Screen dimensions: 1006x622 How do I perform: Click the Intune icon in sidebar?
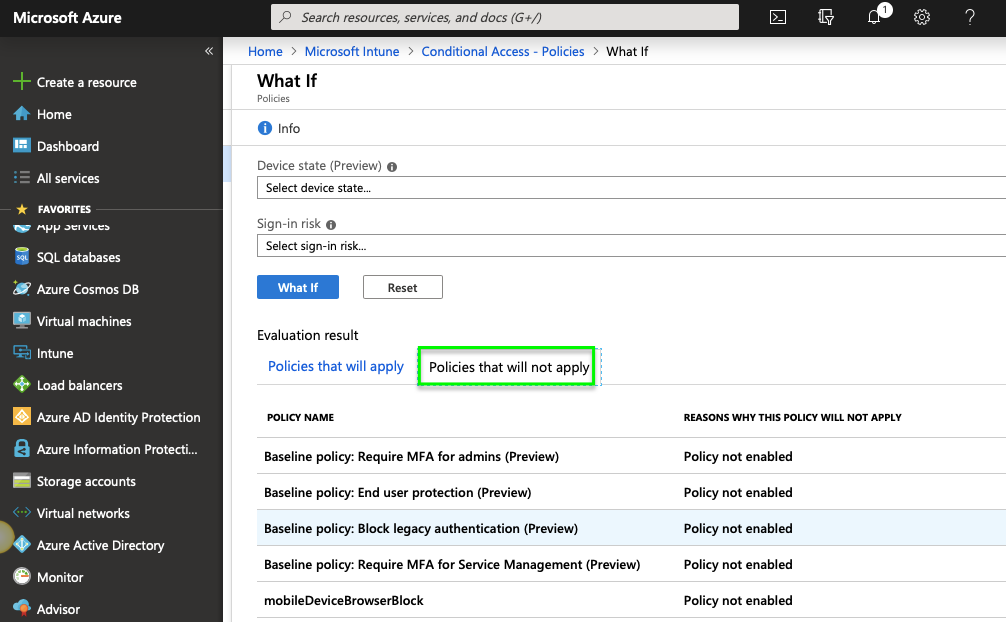22,352
